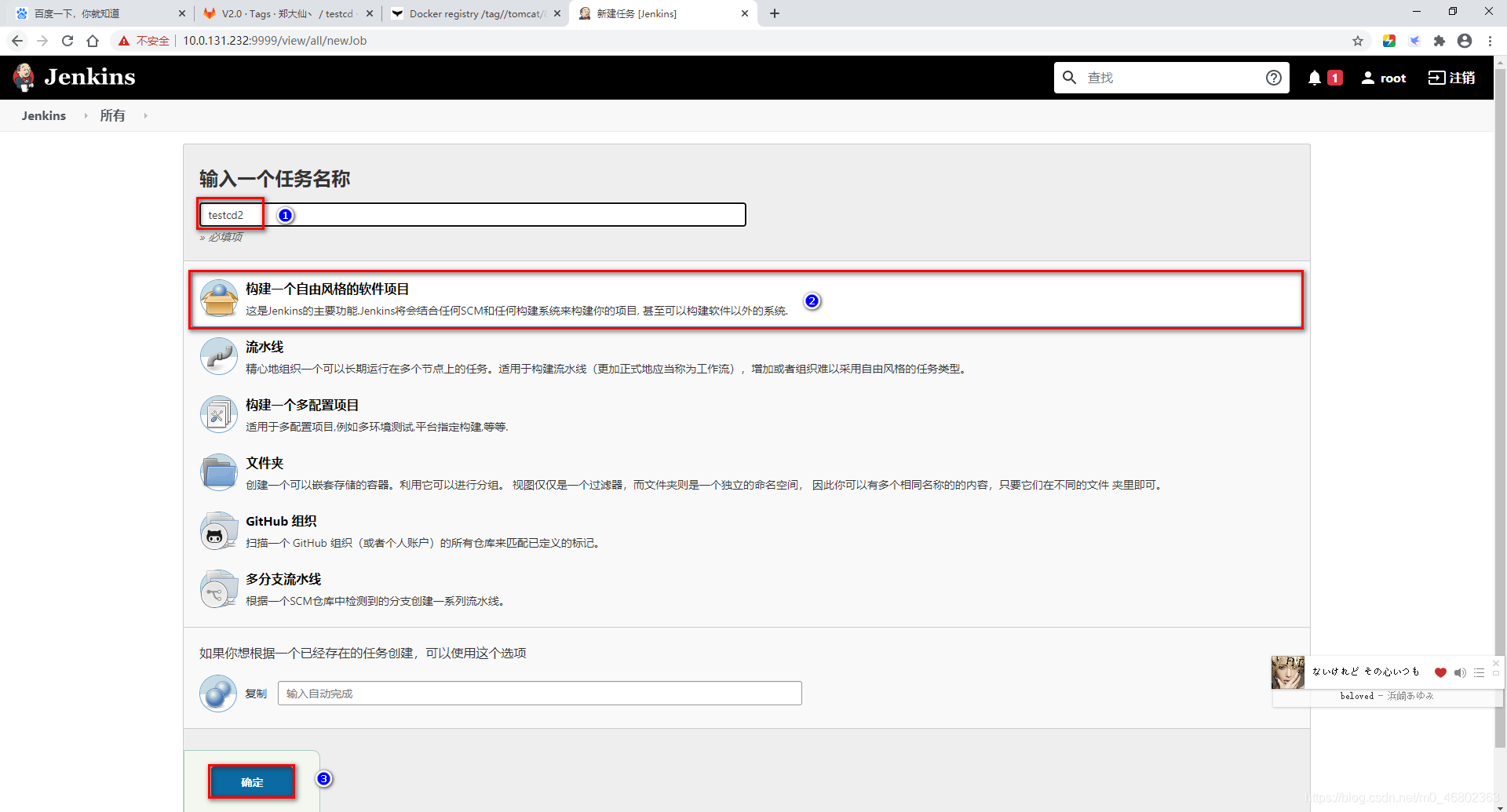
Task: Open the browser home page
Action: (x=93, y=41)
